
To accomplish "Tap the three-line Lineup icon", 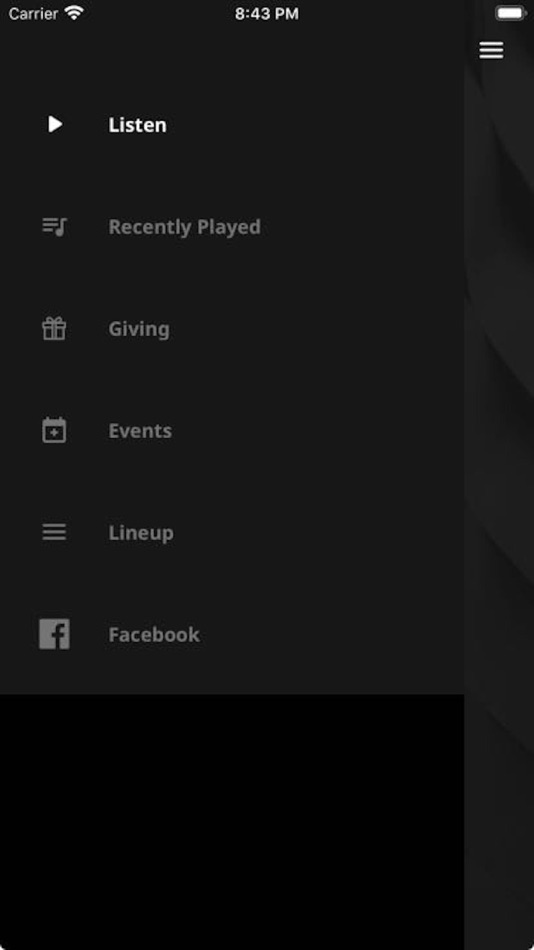I will 55,533.
